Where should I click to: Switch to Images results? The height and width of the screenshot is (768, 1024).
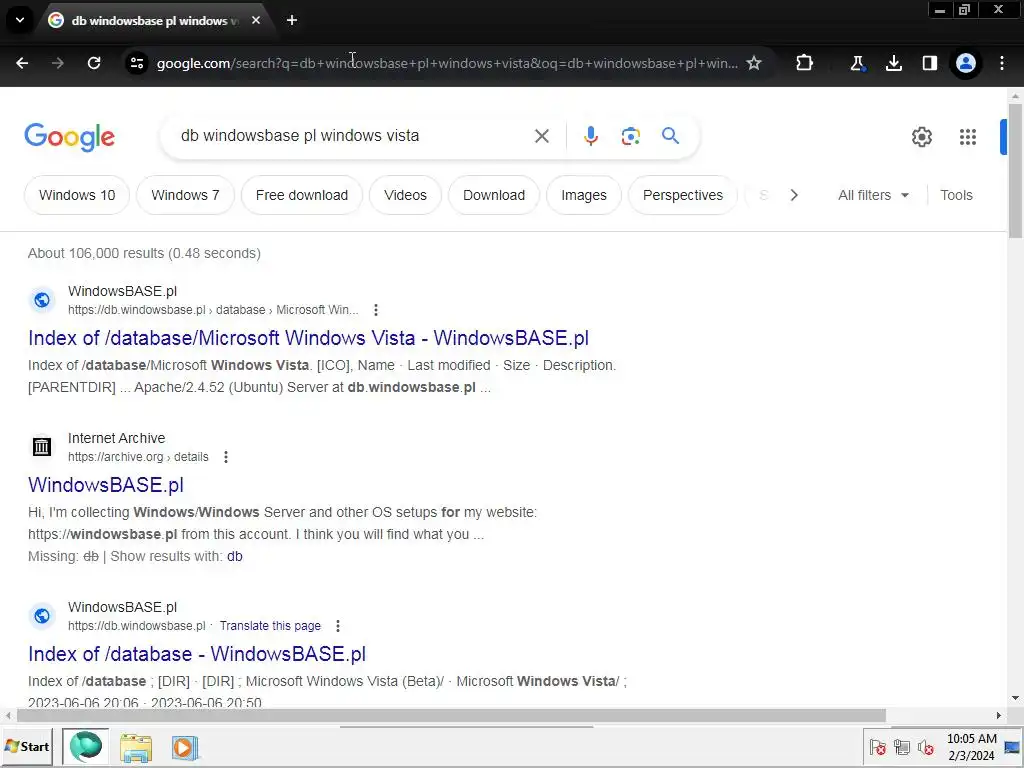(584, 195)
